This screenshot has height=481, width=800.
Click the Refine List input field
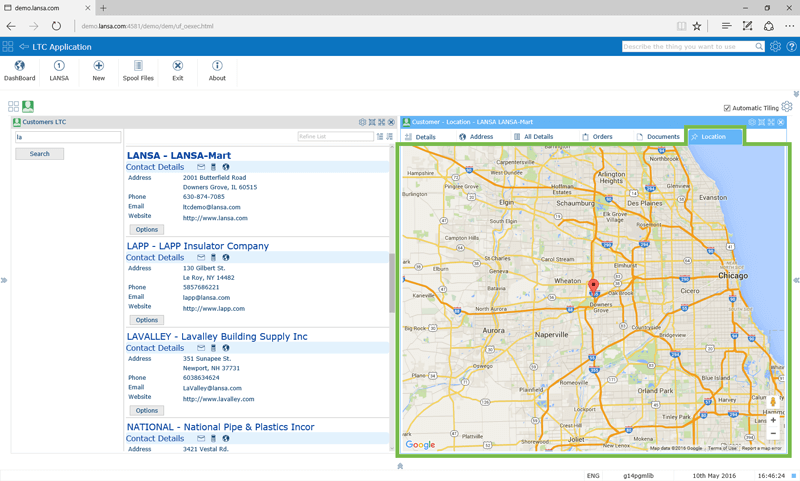(x=335, y=137)
